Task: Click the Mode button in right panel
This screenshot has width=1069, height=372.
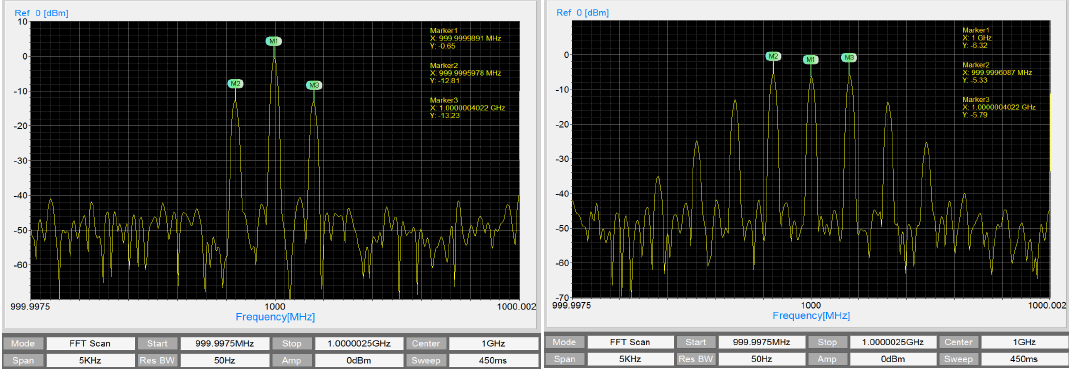Action: 564,342
